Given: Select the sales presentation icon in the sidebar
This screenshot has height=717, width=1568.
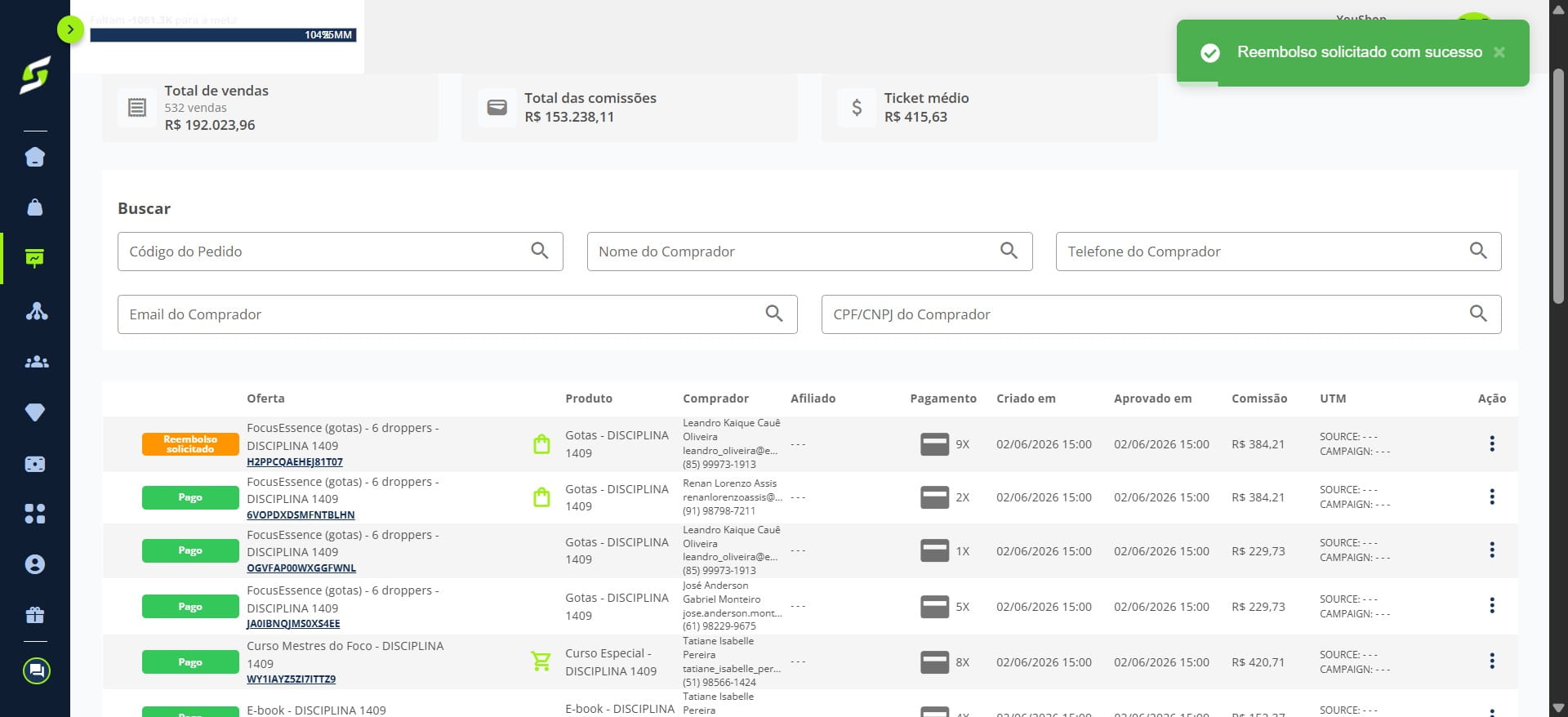Looking at the screenshot, I should (x=35, y=258).
